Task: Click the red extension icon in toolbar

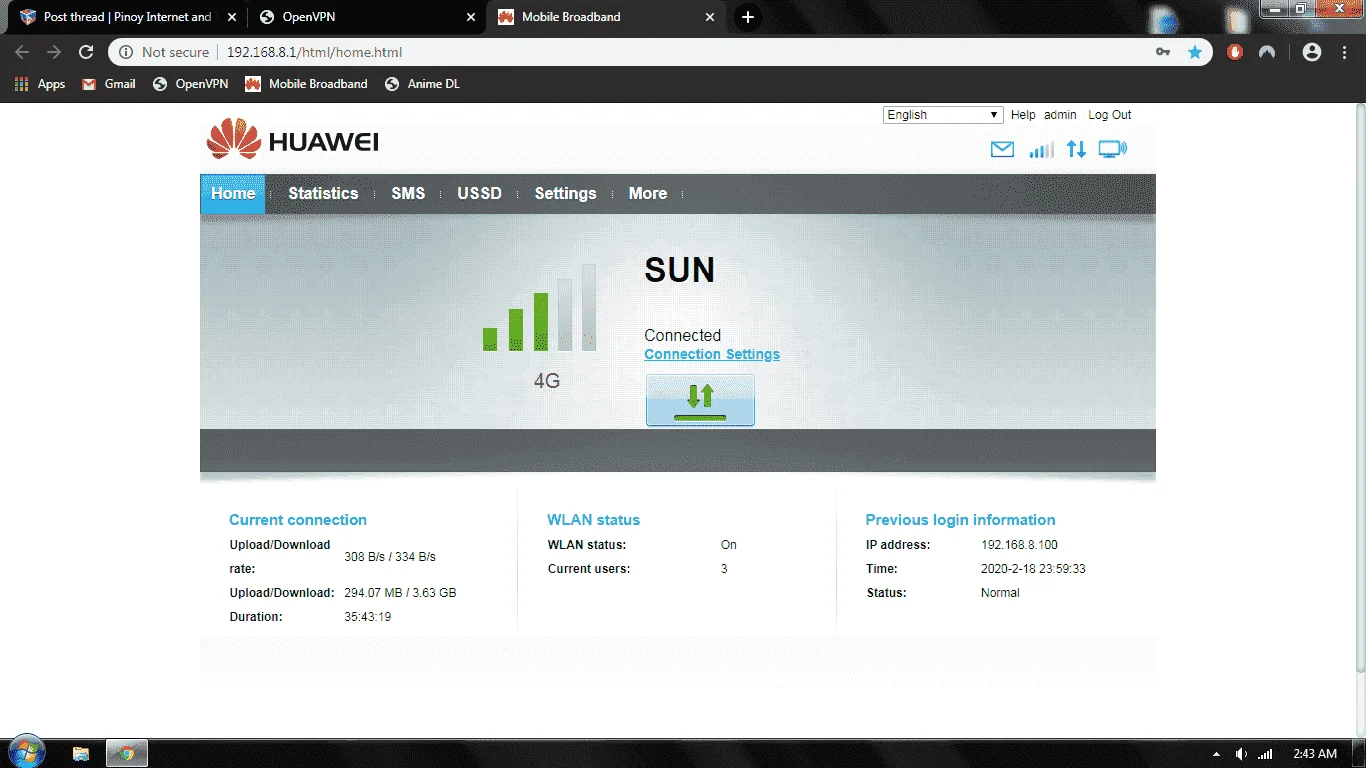Action: (1235, 52)
